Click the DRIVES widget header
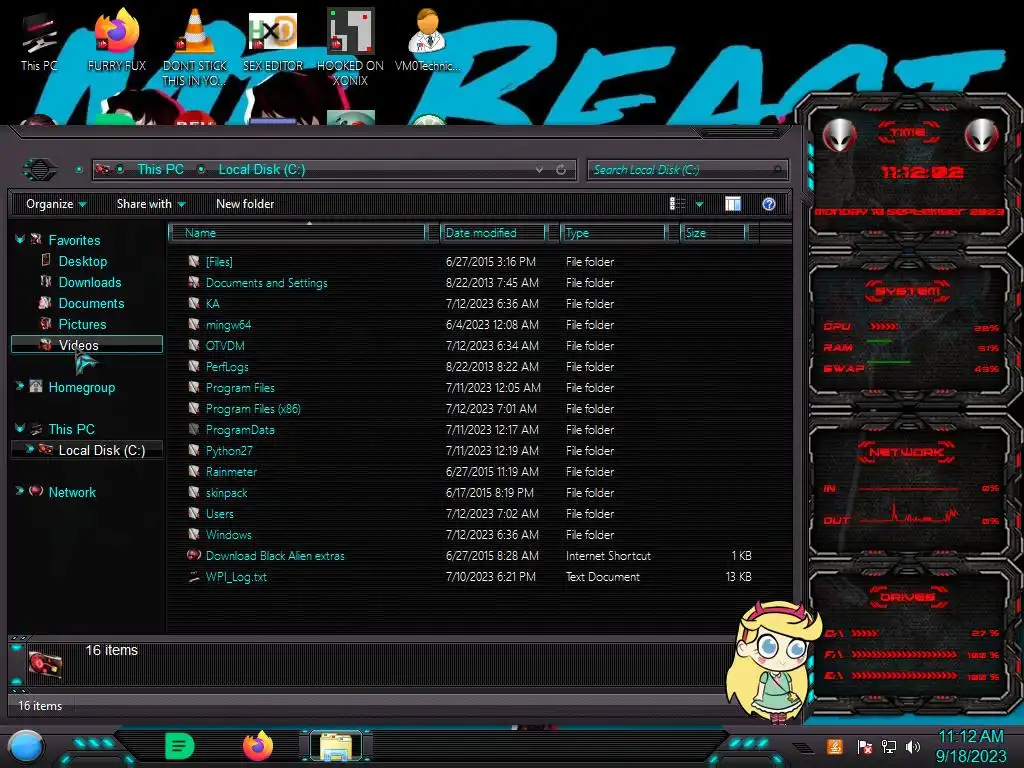Viewport: 1024px width, 768px height. coord(908,596)
